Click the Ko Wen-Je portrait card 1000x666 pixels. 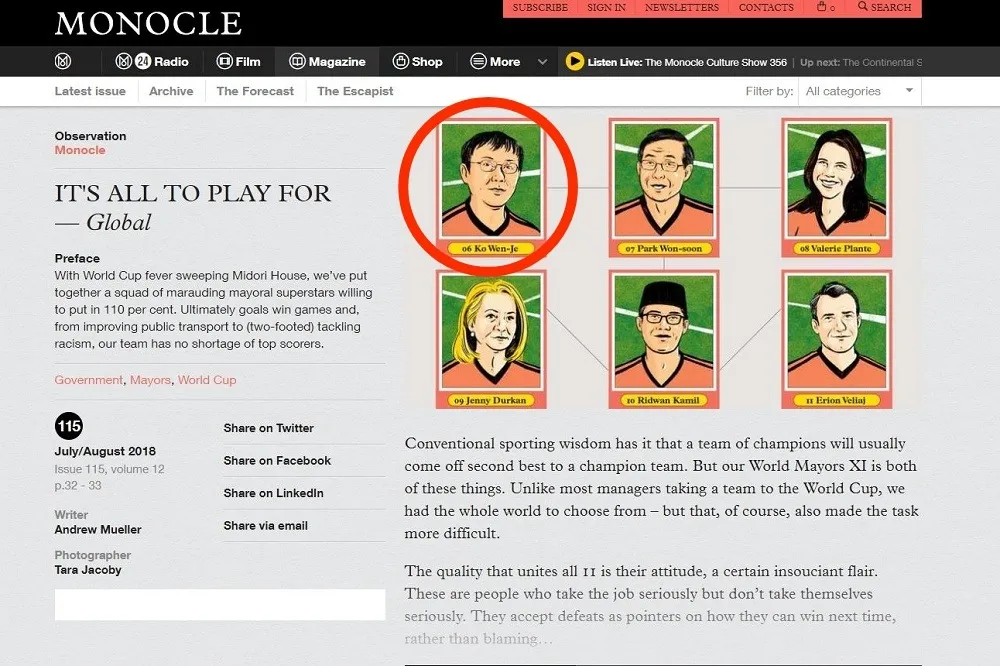pyautogui.click(x=490, y=188)
